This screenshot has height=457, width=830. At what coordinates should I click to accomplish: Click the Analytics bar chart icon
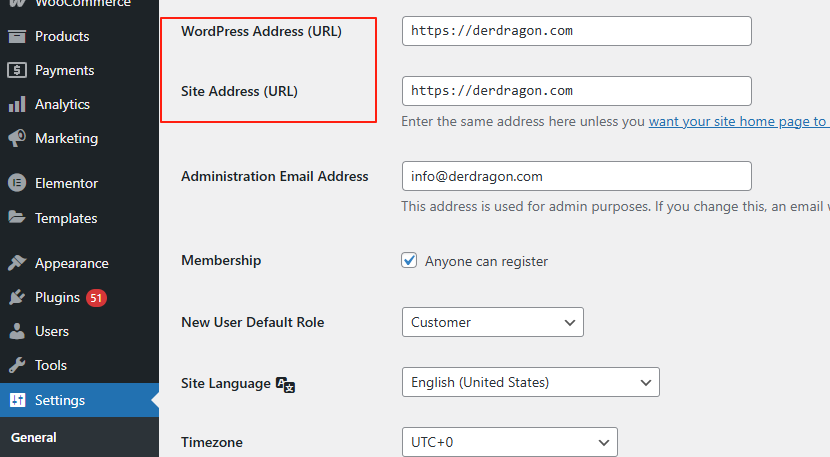pos(17,104)
